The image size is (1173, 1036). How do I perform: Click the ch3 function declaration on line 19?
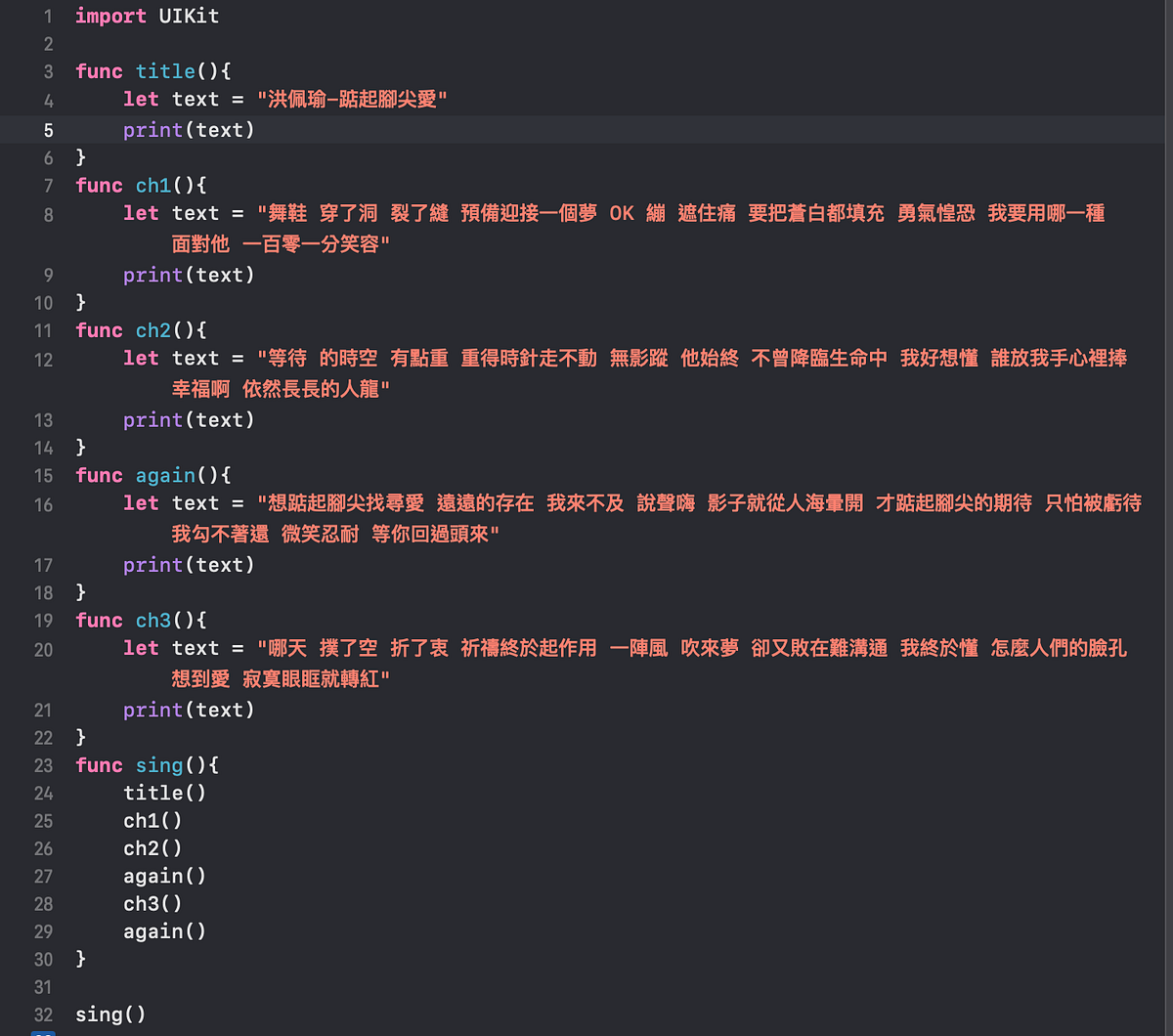153,620
